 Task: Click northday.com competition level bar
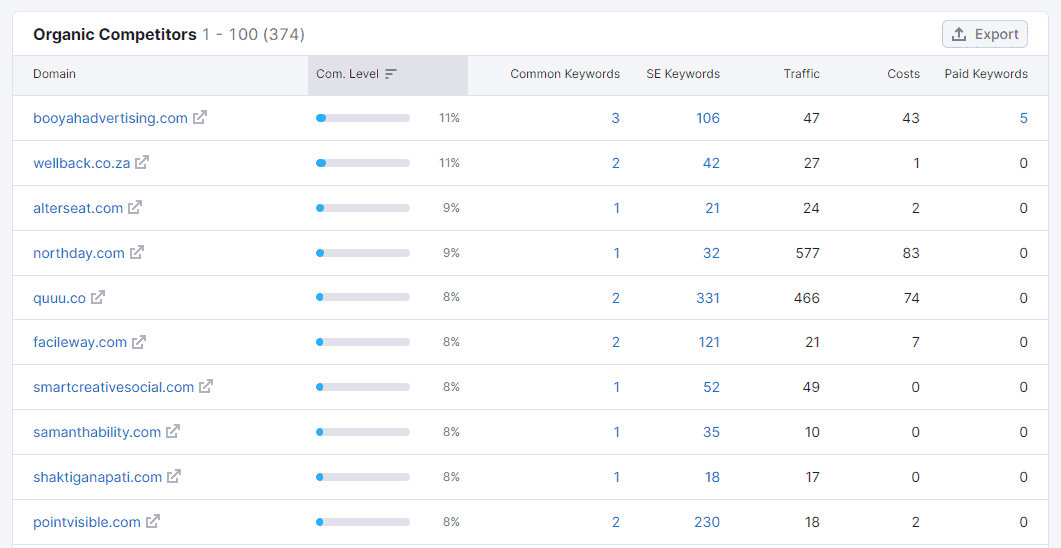(x=363, y=253)
